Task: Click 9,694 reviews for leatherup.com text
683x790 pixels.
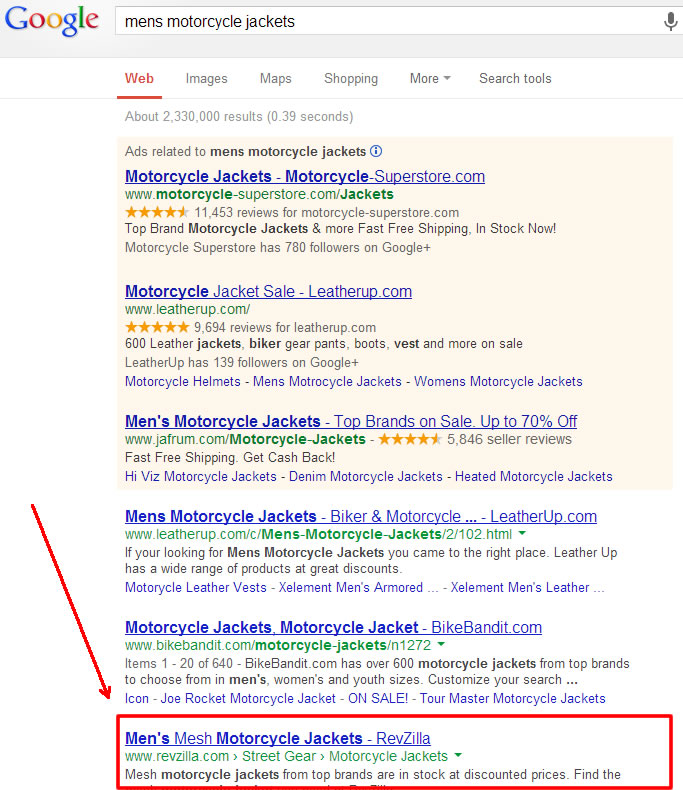Action: (285, 327)
